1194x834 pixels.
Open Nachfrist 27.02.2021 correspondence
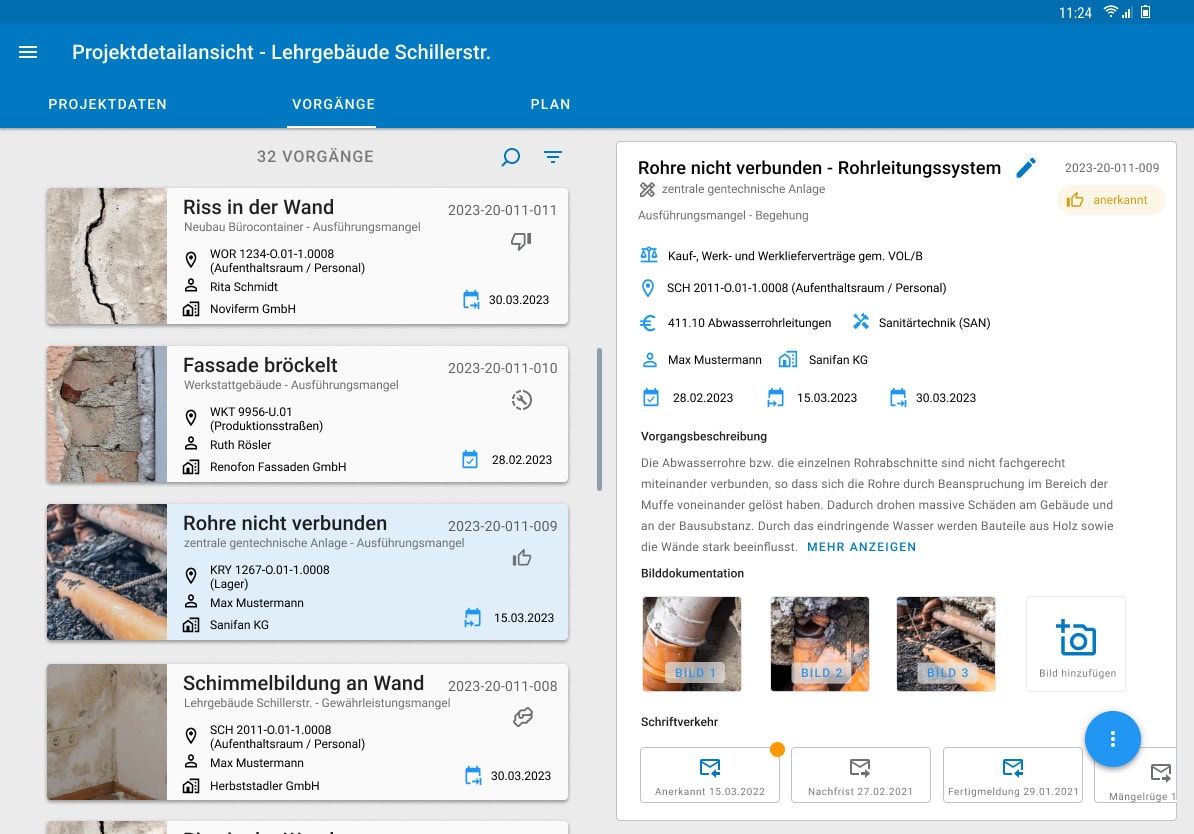pyautogui.click(x=860, y=775)
